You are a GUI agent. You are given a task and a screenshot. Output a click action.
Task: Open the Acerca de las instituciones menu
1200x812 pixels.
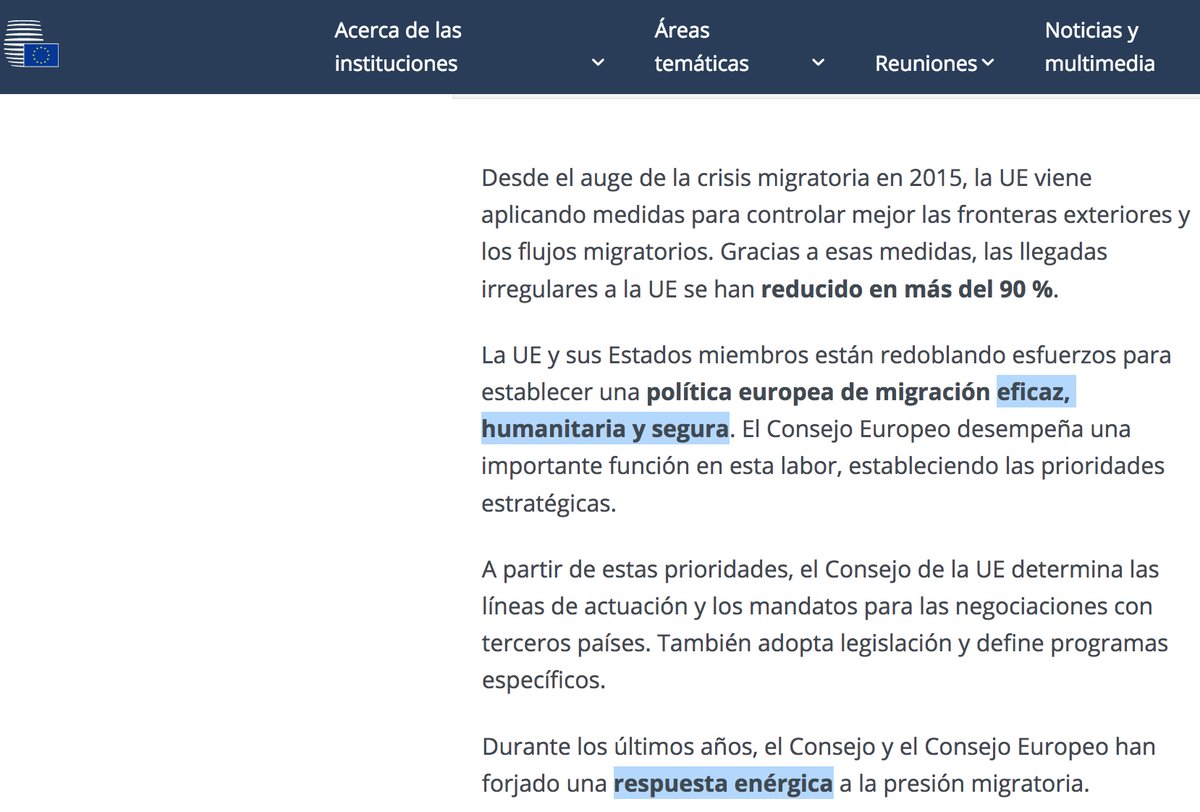[x=397, y=46]
